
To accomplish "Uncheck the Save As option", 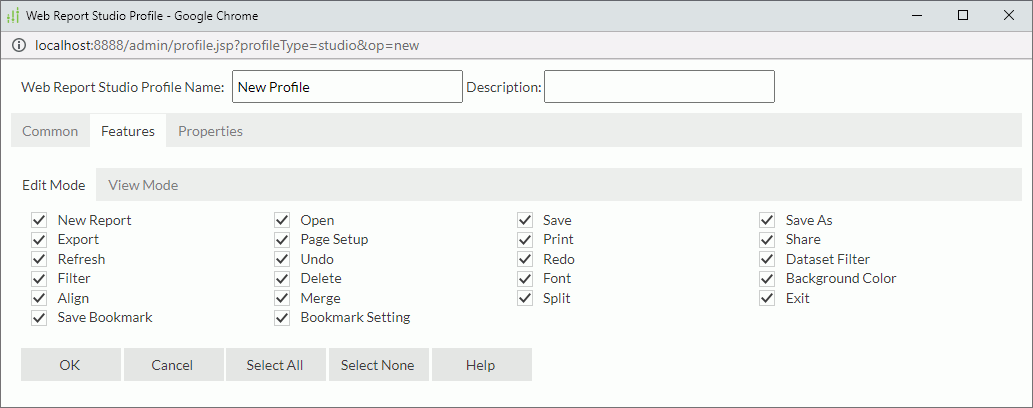I will tap(768, 220).
